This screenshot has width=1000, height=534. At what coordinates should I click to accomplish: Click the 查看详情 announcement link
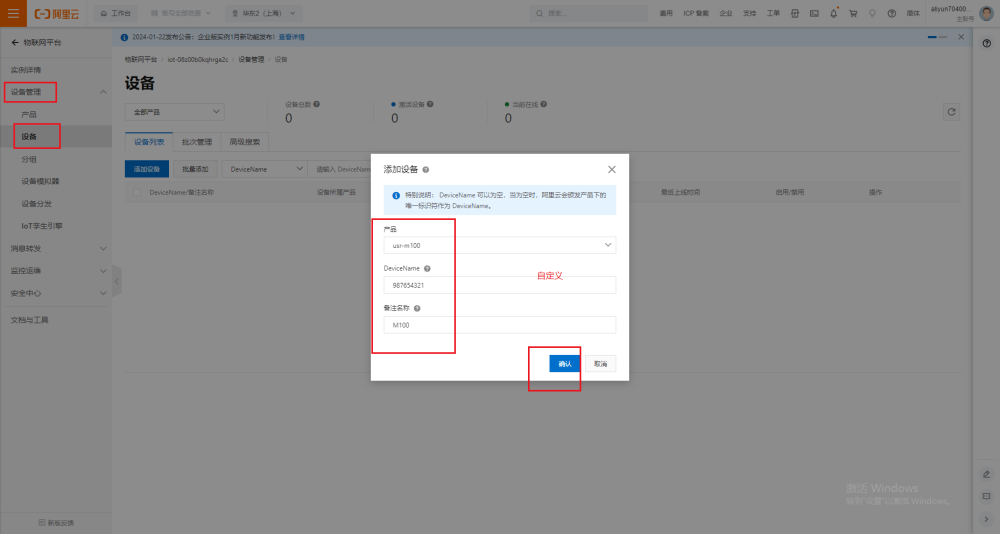(x=291, y=37)
